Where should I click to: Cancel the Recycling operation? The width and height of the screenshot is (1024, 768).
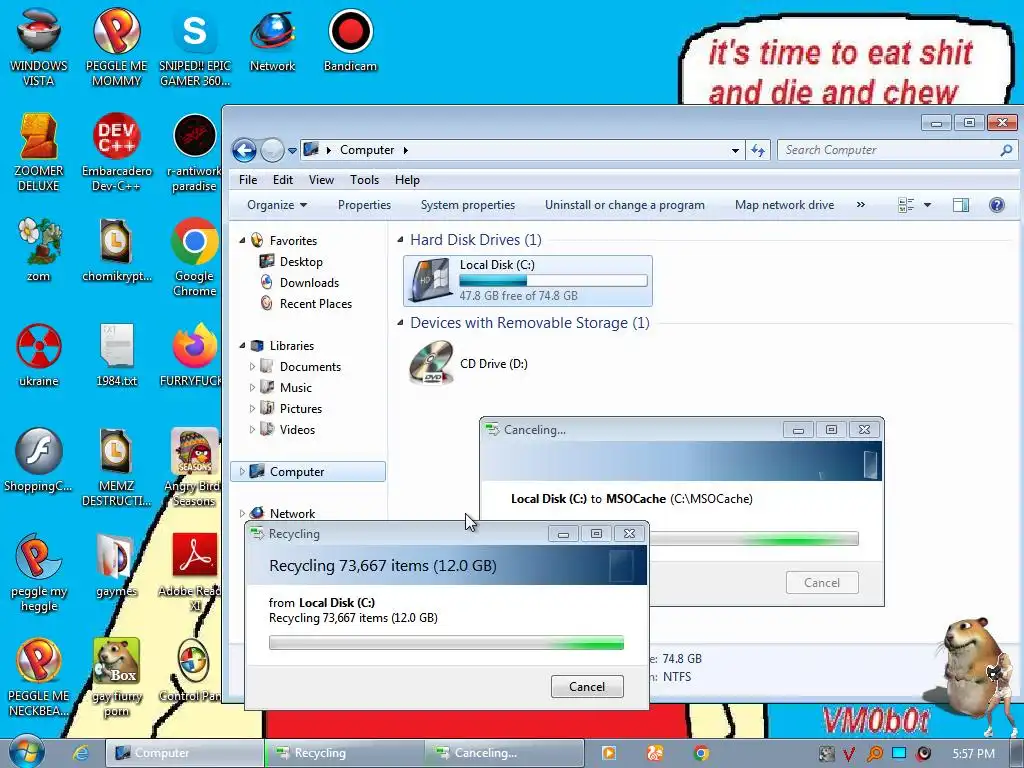pos(587,686)
